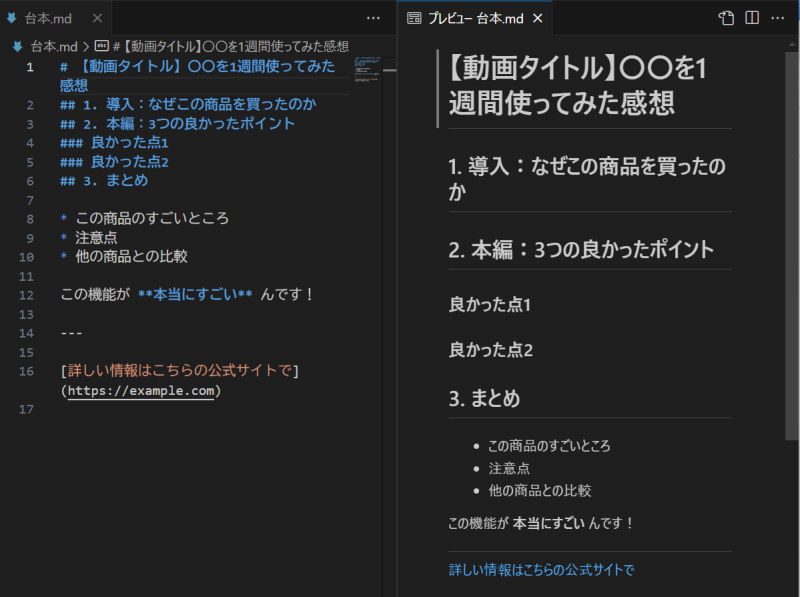Click the preview icon on the プレビュー tab

click(414, 19)
